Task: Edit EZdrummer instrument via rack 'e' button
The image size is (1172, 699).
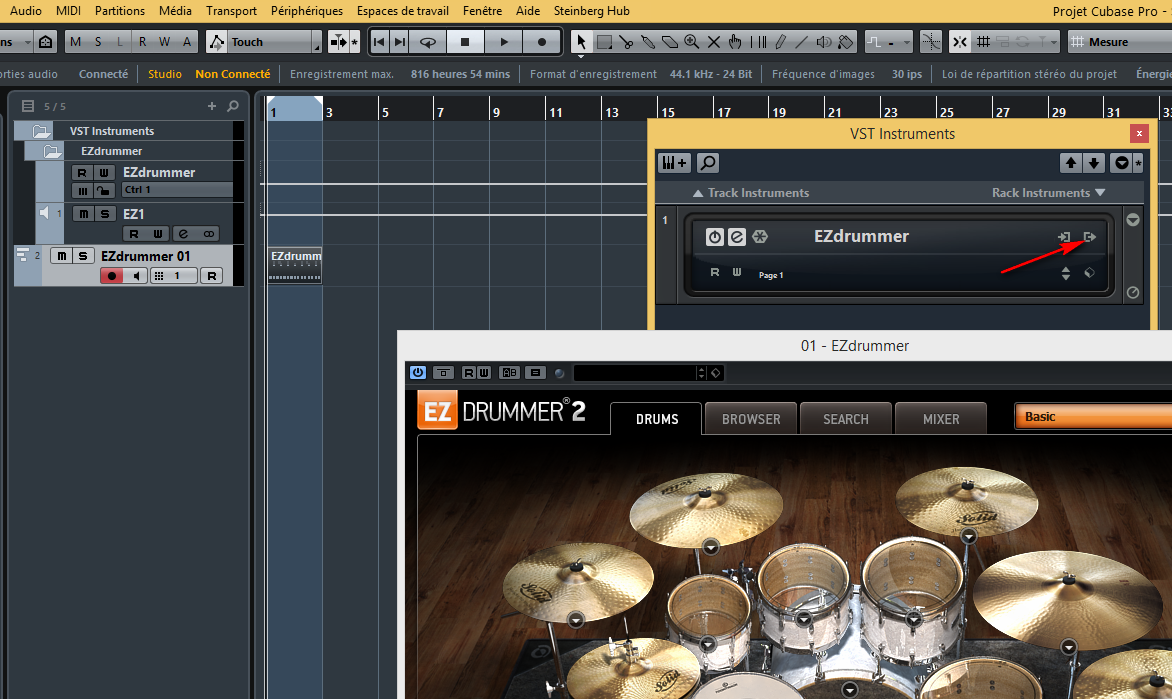Action: point(736,237)
